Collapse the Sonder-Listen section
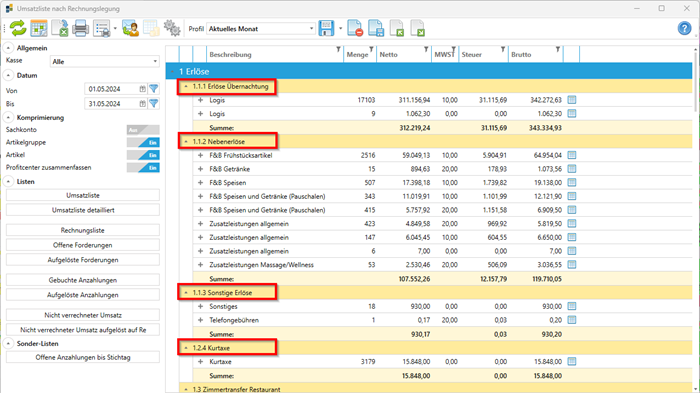 8,343
